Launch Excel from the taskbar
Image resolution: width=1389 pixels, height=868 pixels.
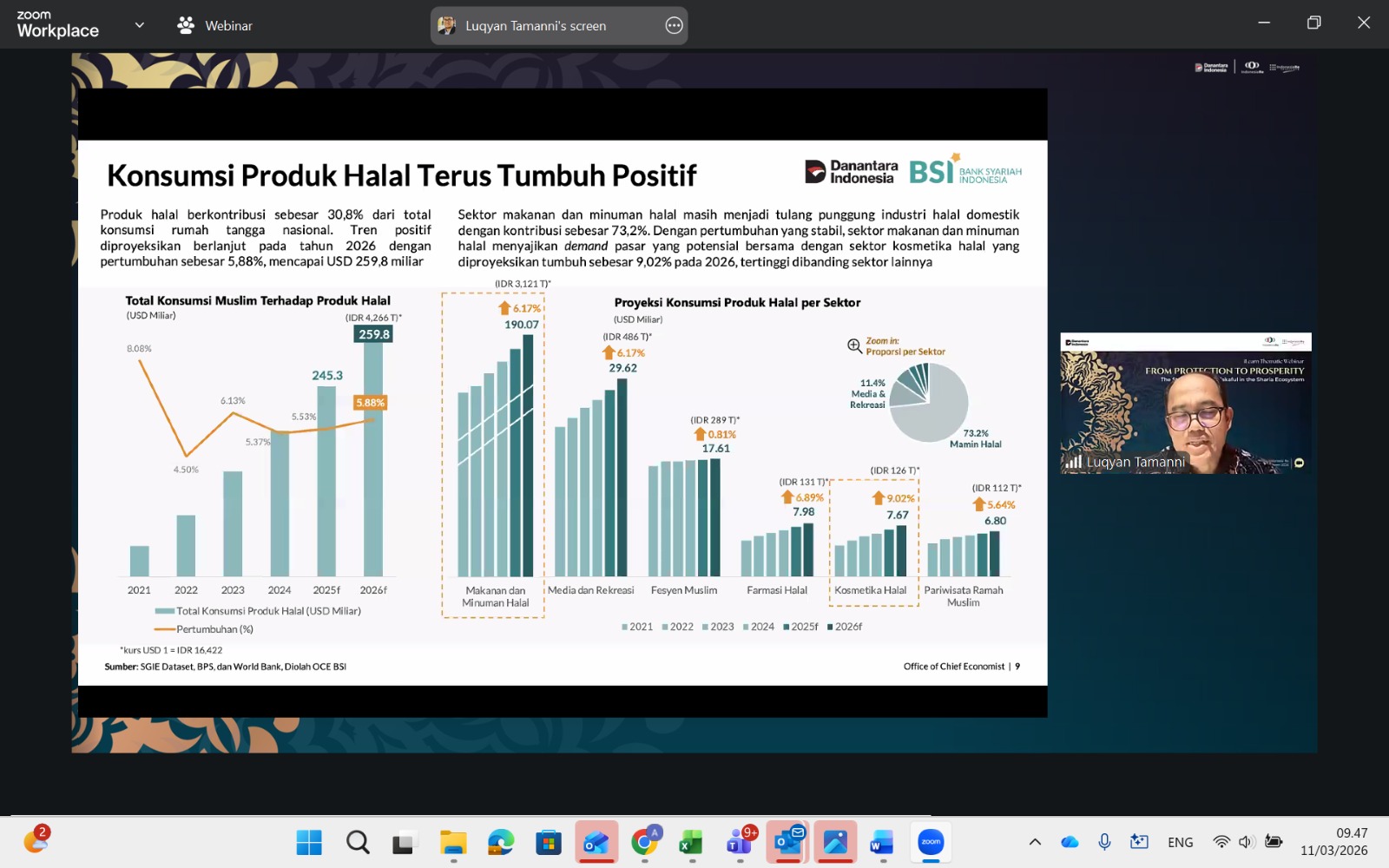click(691, 842)
